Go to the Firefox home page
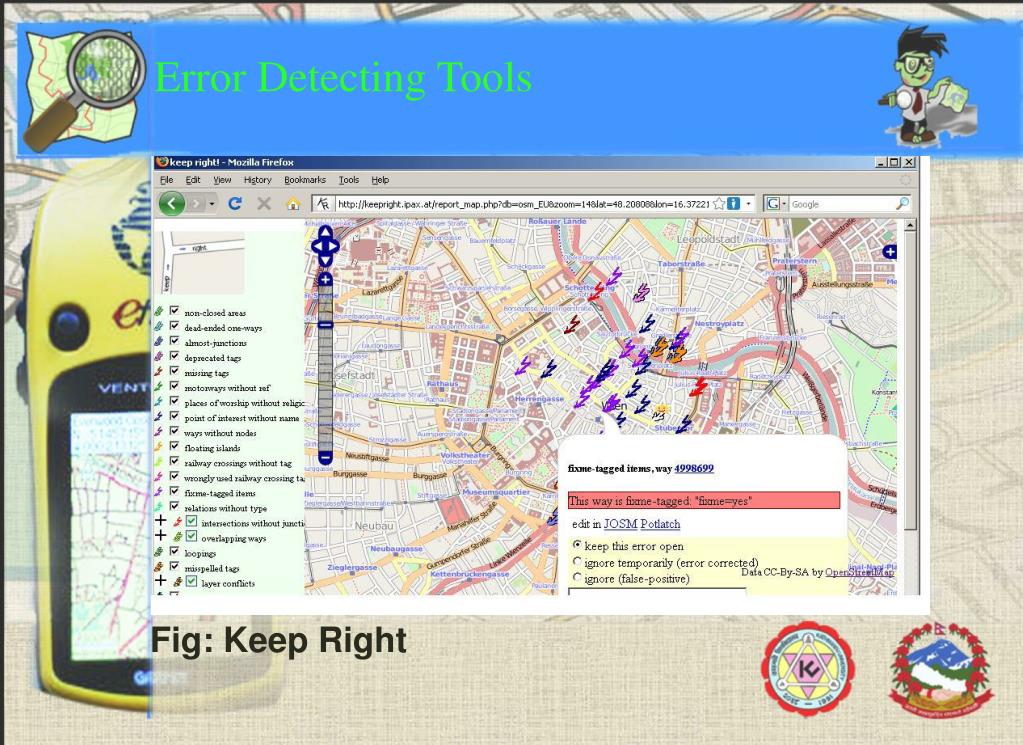 coord(293,204)
